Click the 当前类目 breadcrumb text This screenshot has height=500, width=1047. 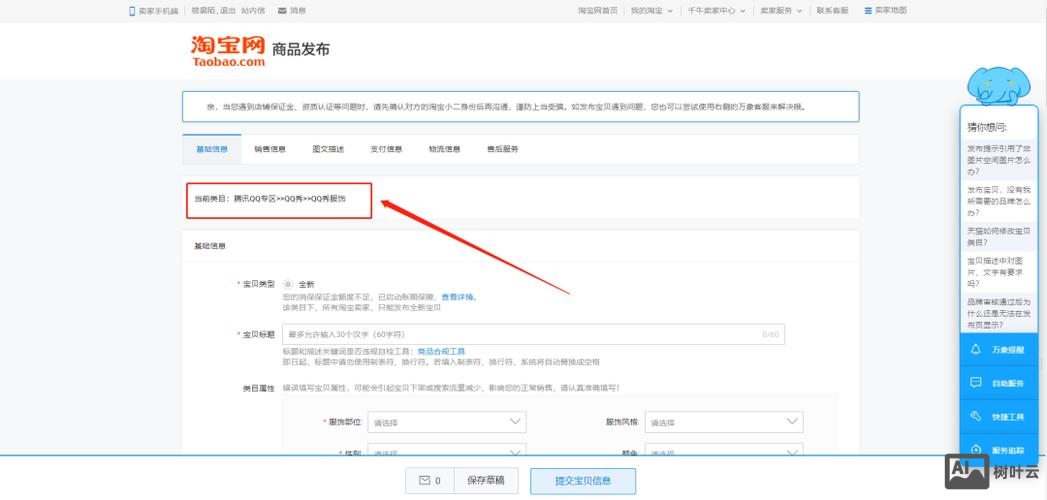270,199
